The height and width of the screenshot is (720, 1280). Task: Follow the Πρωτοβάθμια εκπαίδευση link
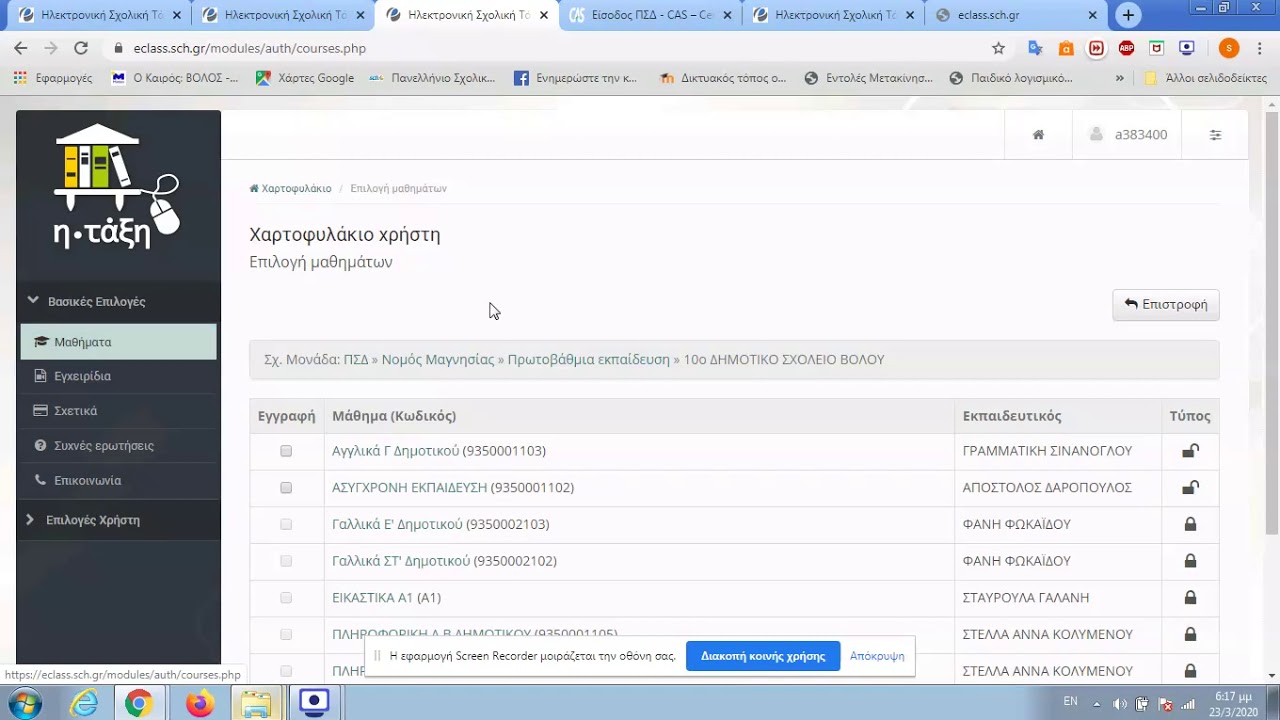pos(588,360)
